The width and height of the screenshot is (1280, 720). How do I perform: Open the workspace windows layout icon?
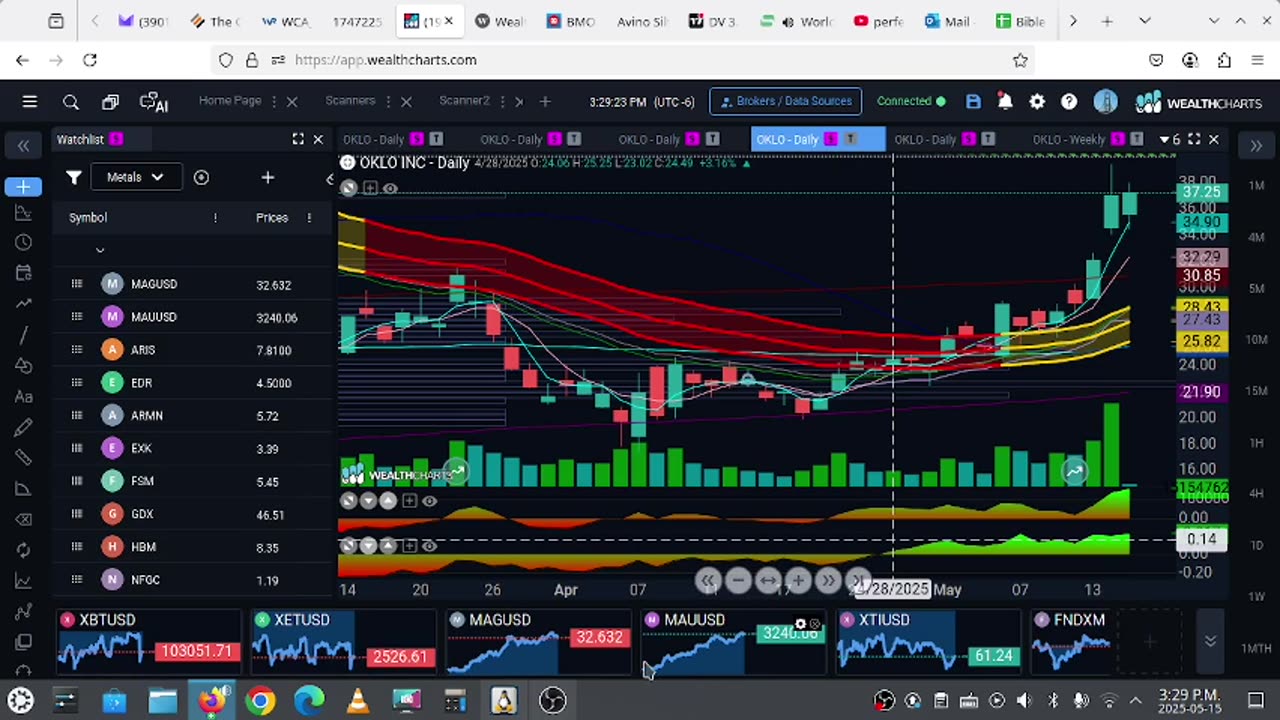[110, 102]
